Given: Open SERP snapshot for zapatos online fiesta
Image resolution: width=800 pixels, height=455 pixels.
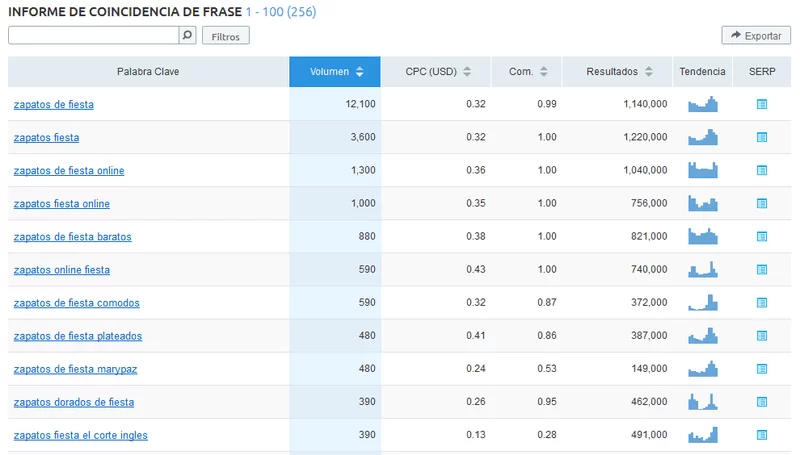Looking at the screenshot, I should tap(762, 269).
